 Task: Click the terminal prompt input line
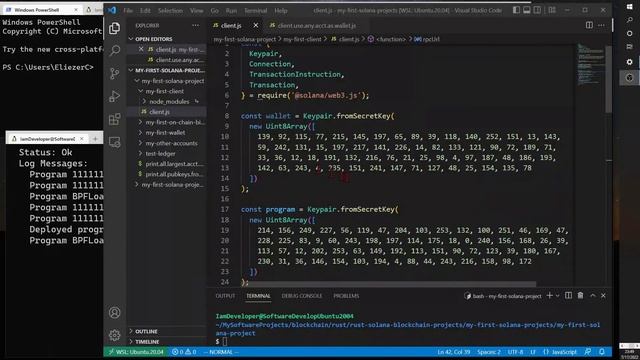tap(408, 341)
